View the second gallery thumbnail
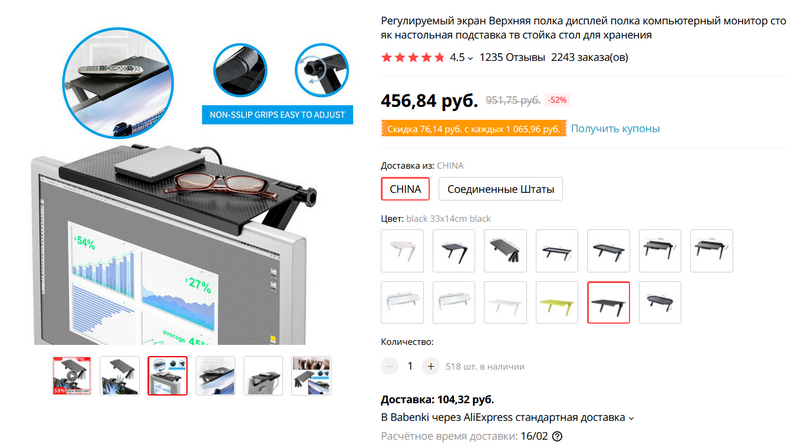This screenshot has height=447, width=800. coord(120,376)
